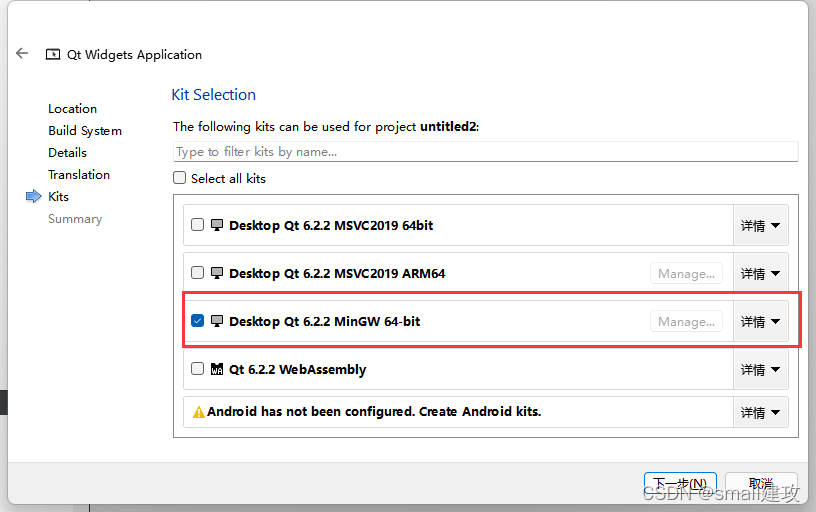
Task: Click Manage button for MinGW 64-bit kit
Action: click(x=686, y=322)
